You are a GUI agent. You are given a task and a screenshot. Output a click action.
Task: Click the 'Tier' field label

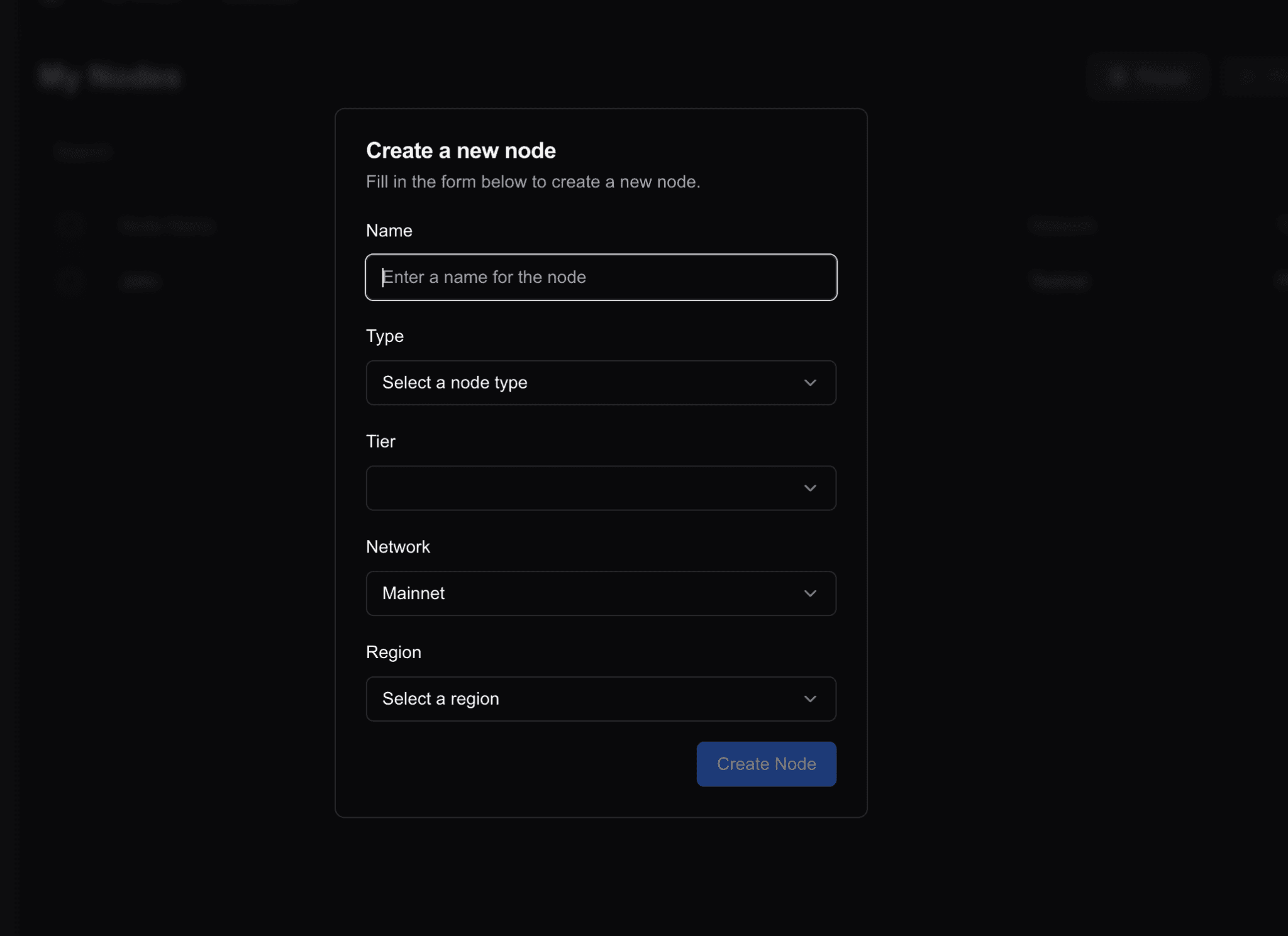(x=380, y=441)
